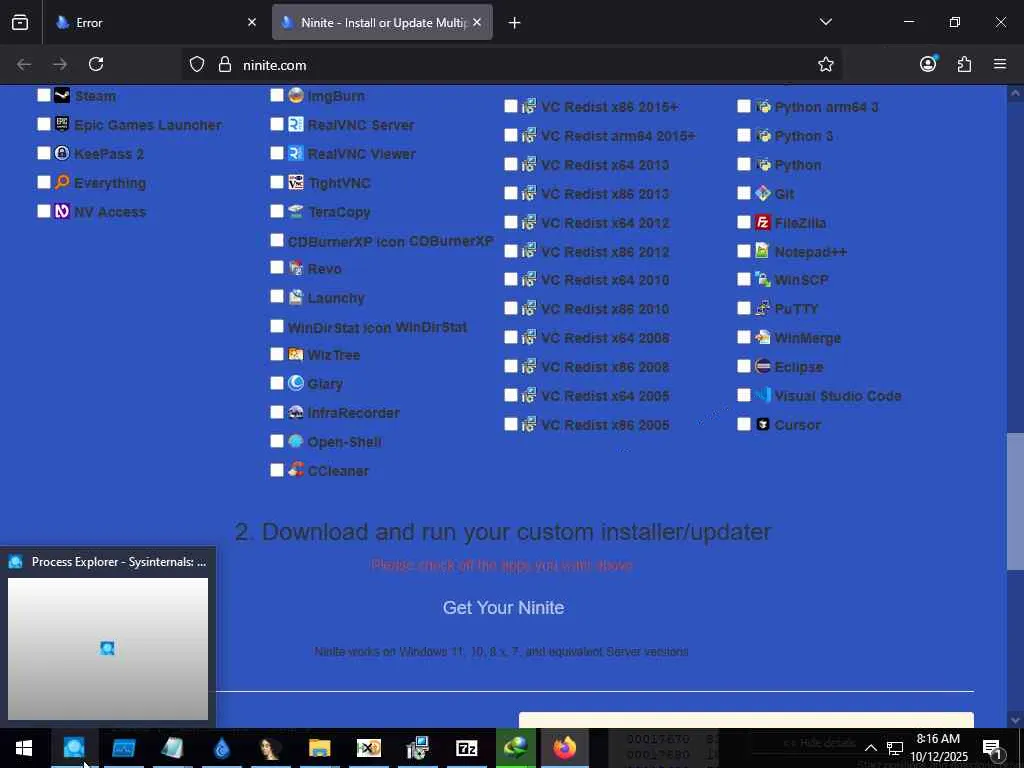1024x768 pixels.
Task: Click VC Redist arm64 2015+ label
Action: (x=618, y=136)
